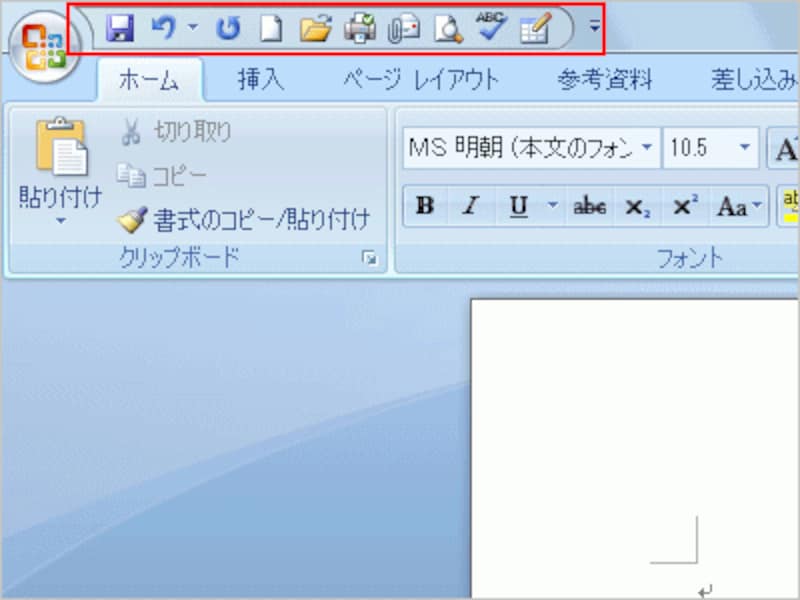The height and width of the screenshot is (600, 800).
Task: Click the text highlight color button
Action: 789,206
